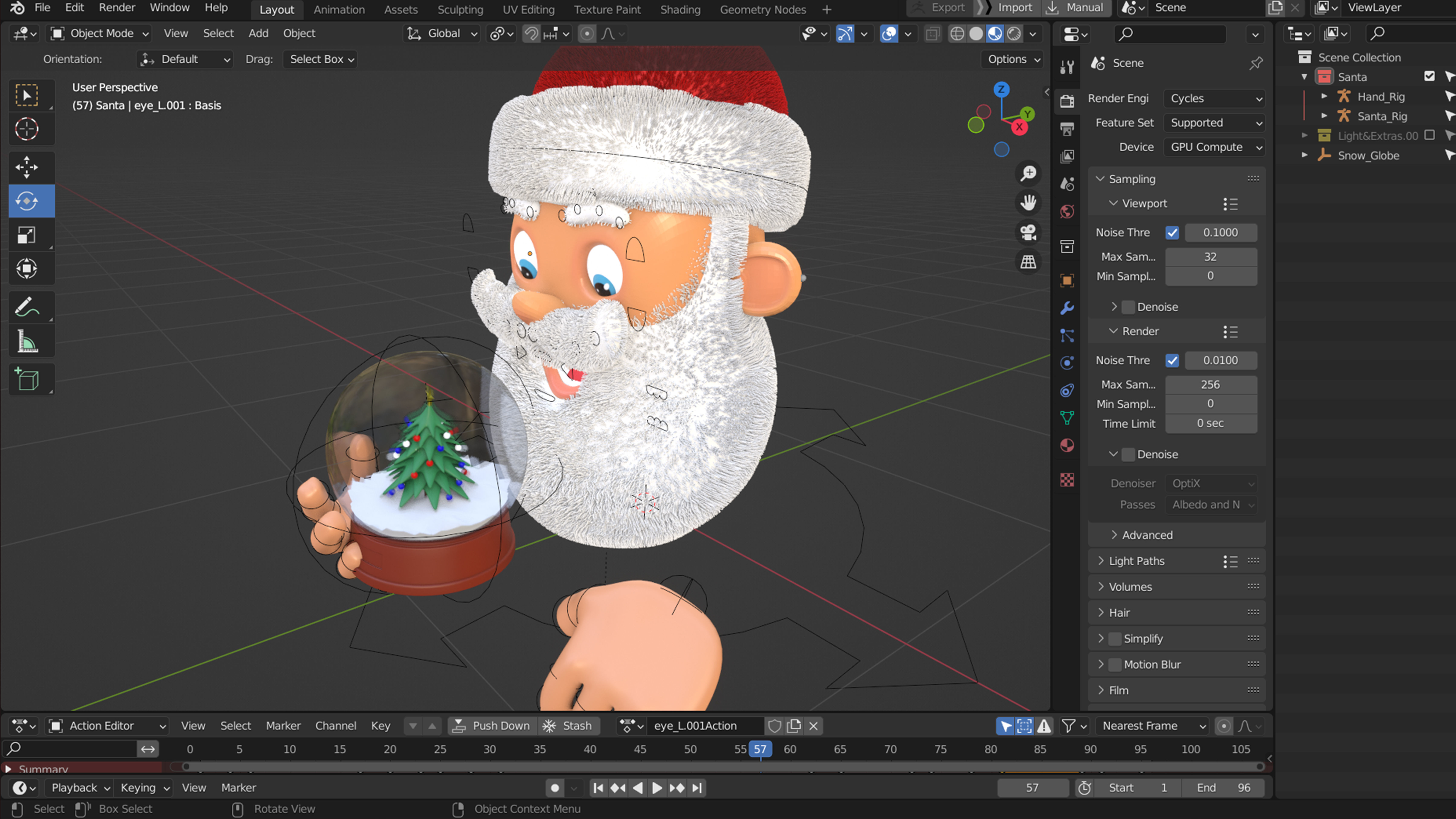Switch to rendered viewport shading
Image resolution: width=1456 pixels, height=819 pixels.
click(1014, 34)
